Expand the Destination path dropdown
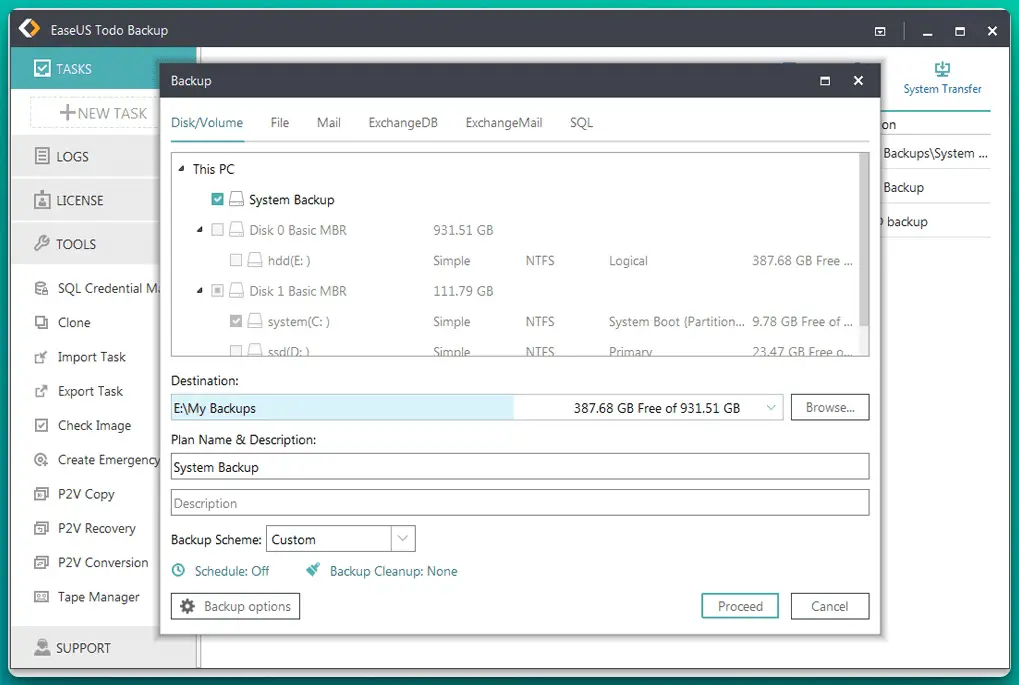The width and height of the screenshot is (1019, 685). tap(771, 408)
